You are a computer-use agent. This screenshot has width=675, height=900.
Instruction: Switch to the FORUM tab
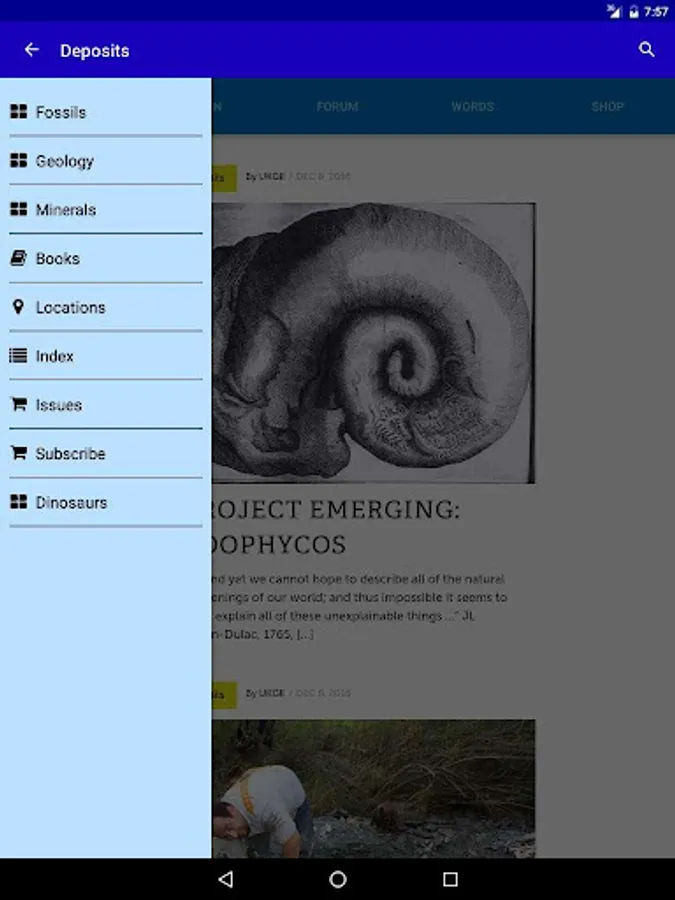point(338,107)
